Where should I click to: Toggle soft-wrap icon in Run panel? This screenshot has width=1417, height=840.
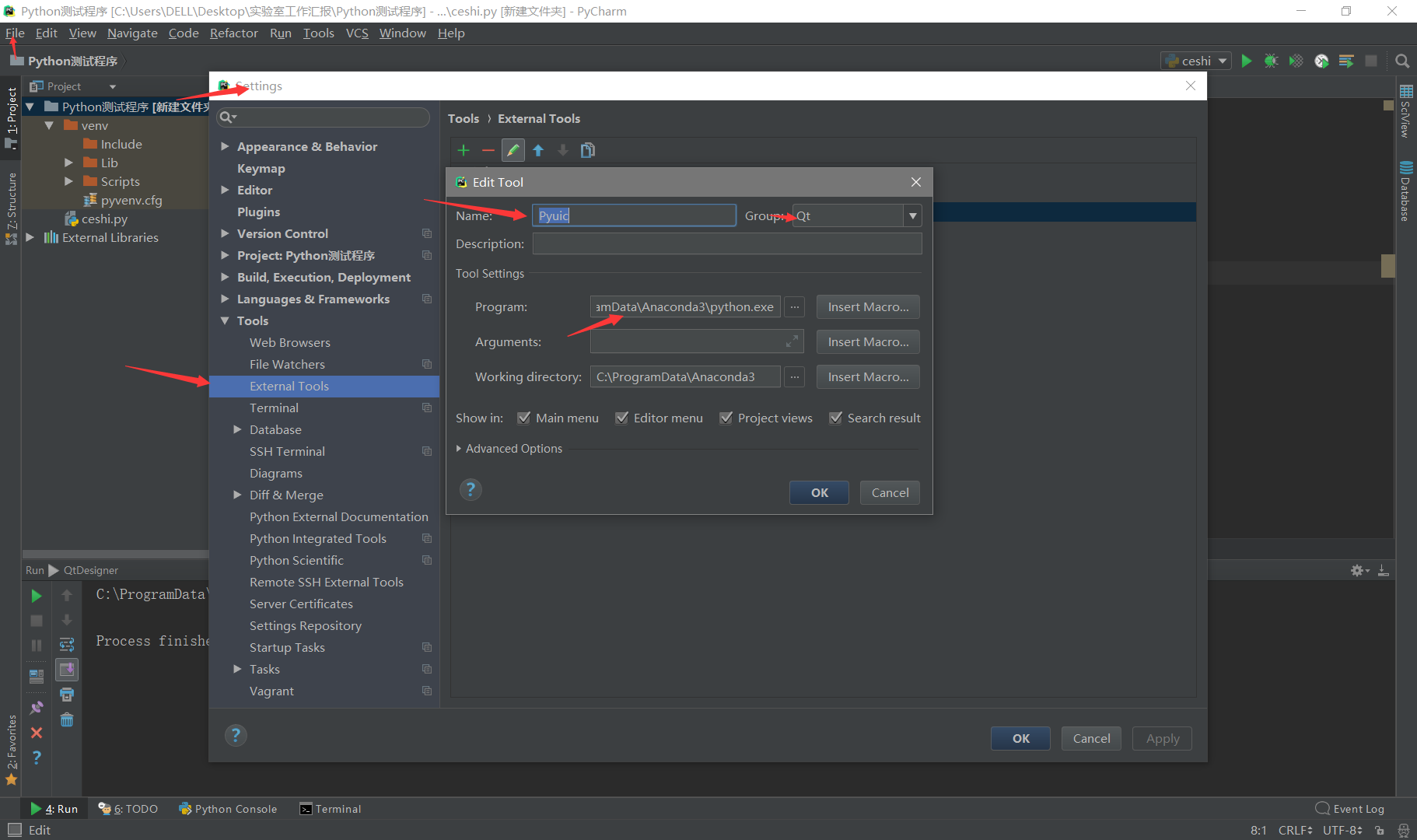[x=67, y=645]
